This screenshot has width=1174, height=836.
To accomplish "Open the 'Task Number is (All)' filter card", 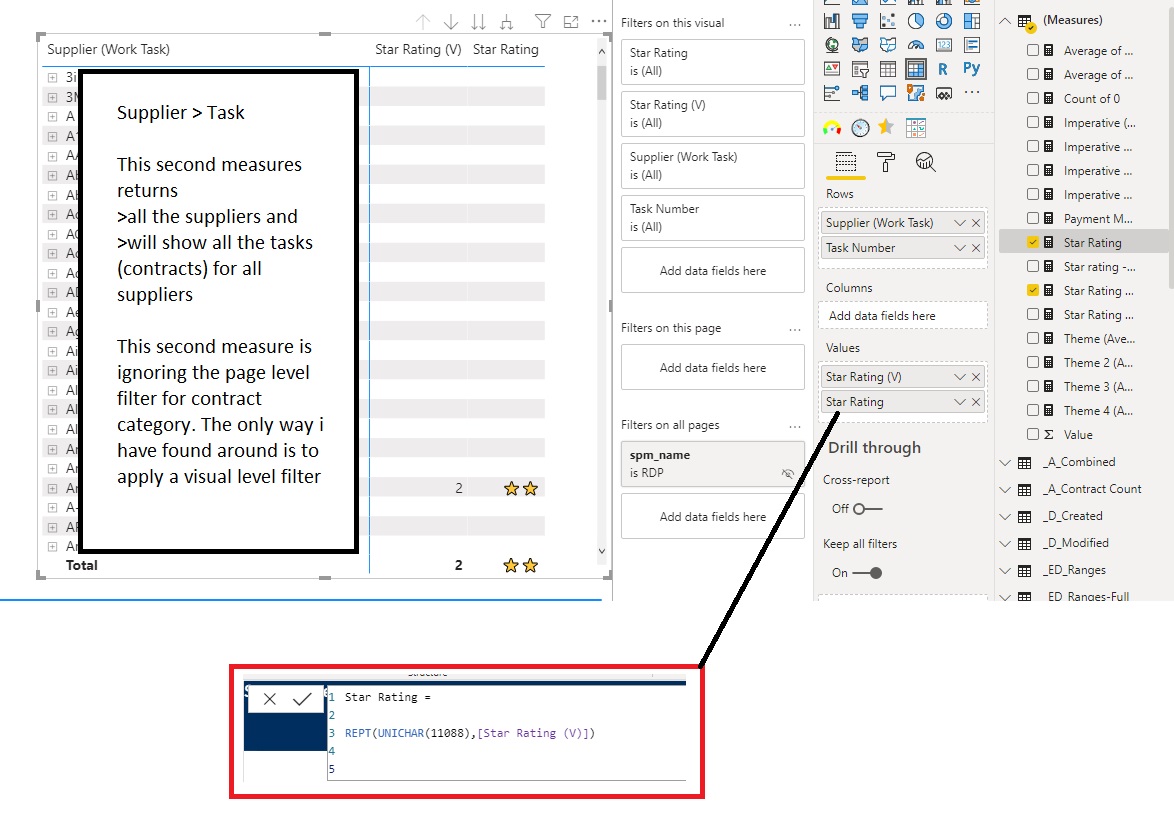I will (x=713, y=218).
